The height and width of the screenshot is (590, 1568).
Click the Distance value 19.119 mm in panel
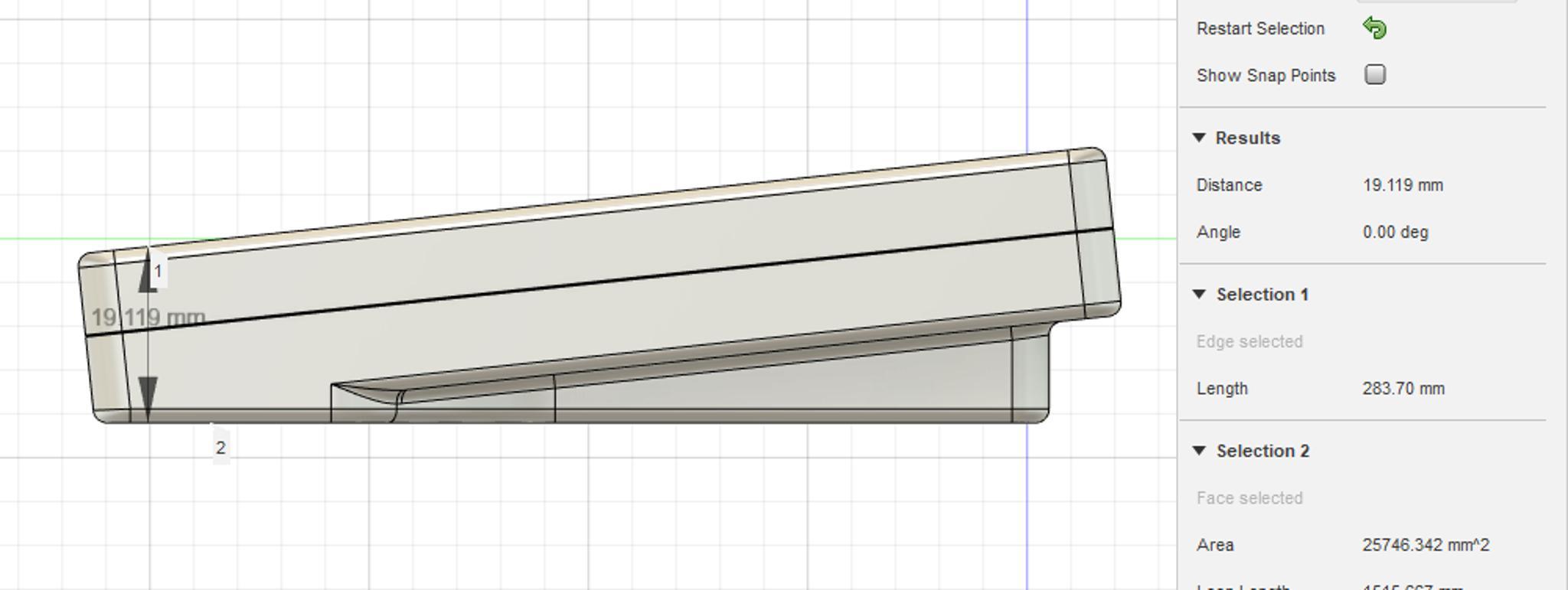[1403, 185]
